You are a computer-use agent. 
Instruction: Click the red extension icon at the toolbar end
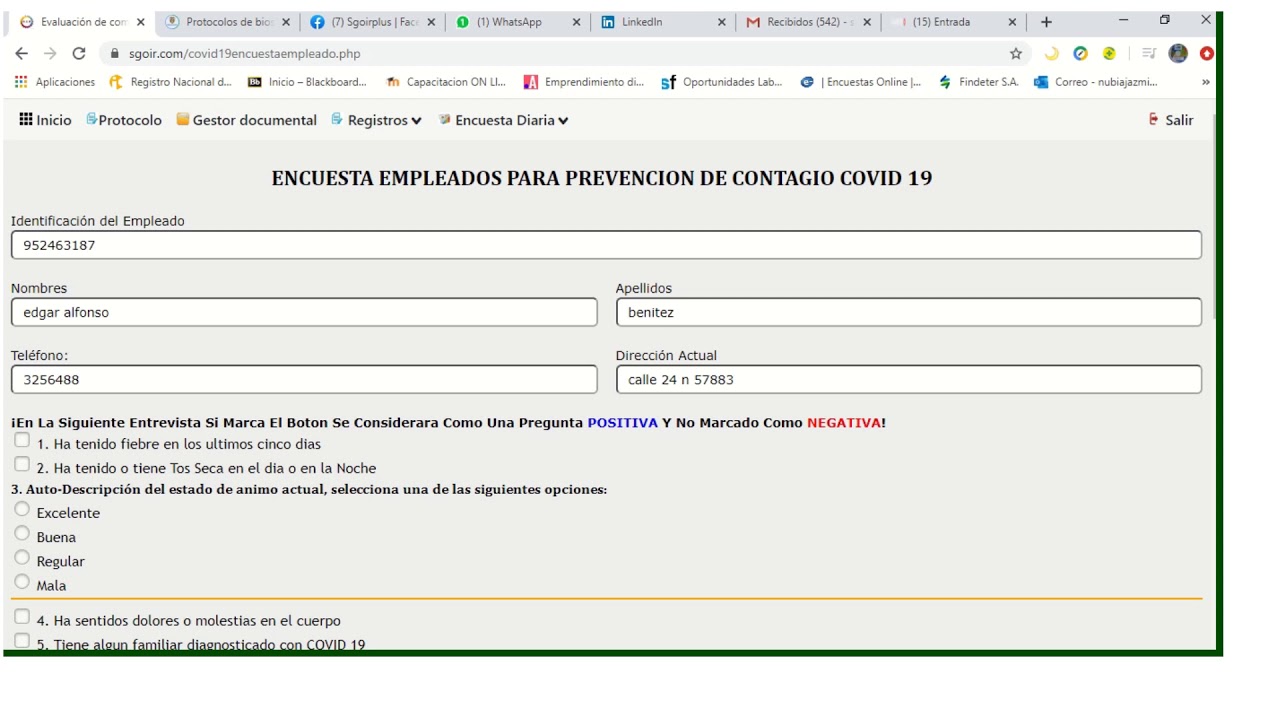click(1207, 54)
